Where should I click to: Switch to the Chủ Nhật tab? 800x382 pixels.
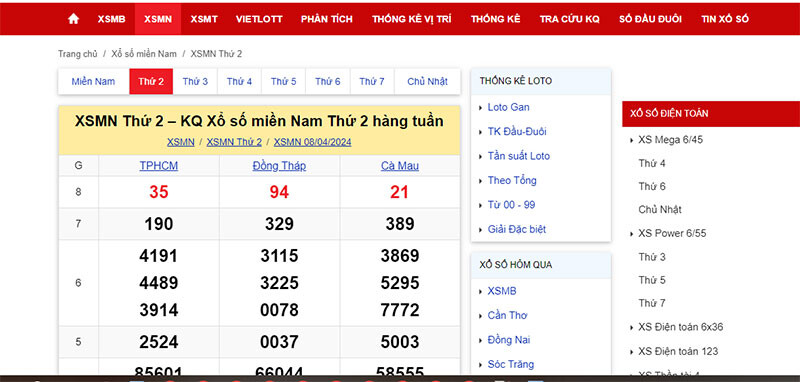coord(428,82)
